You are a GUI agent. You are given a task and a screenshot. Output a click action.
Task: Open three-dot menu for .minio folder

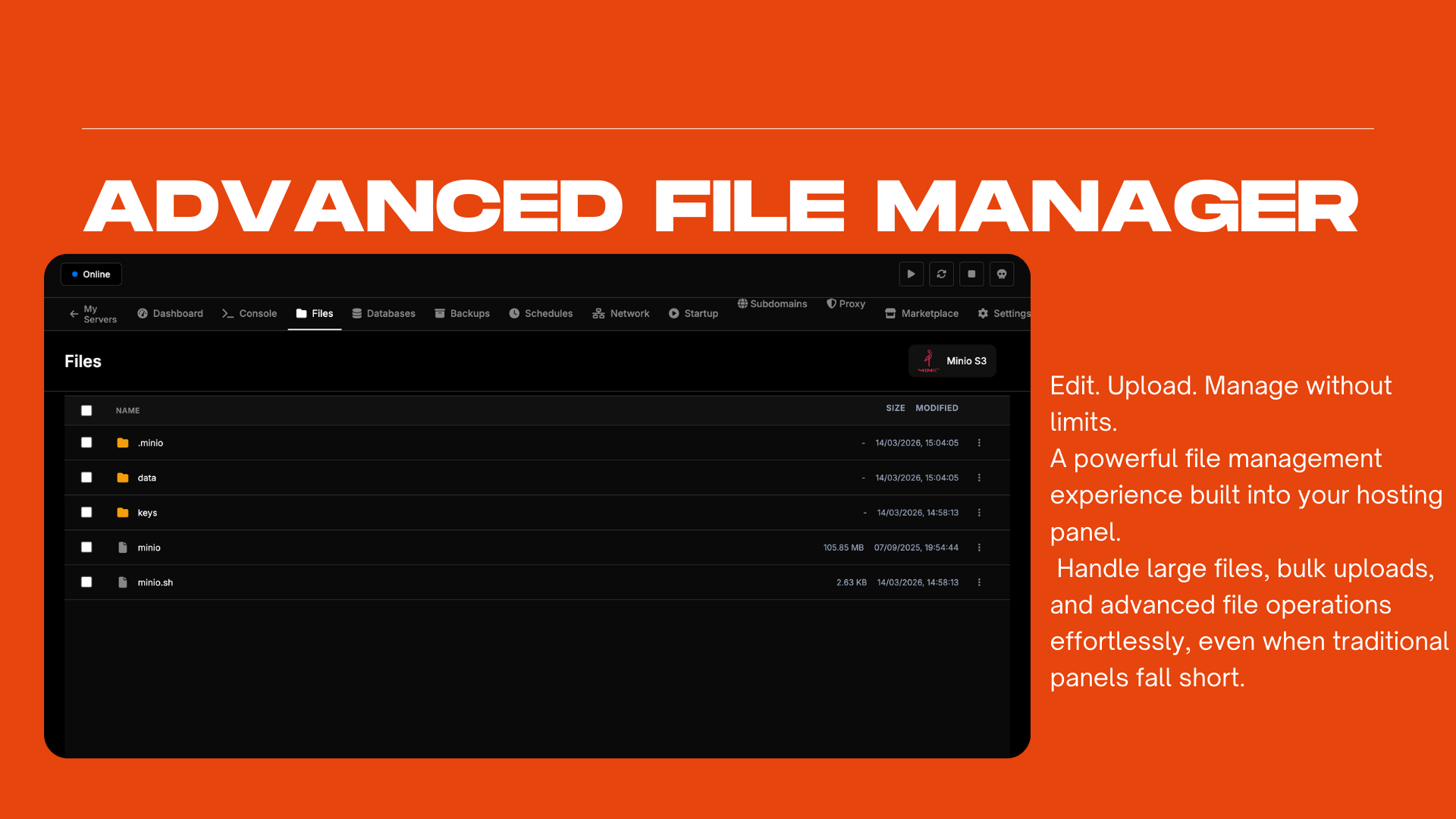[x=979, y=443]
